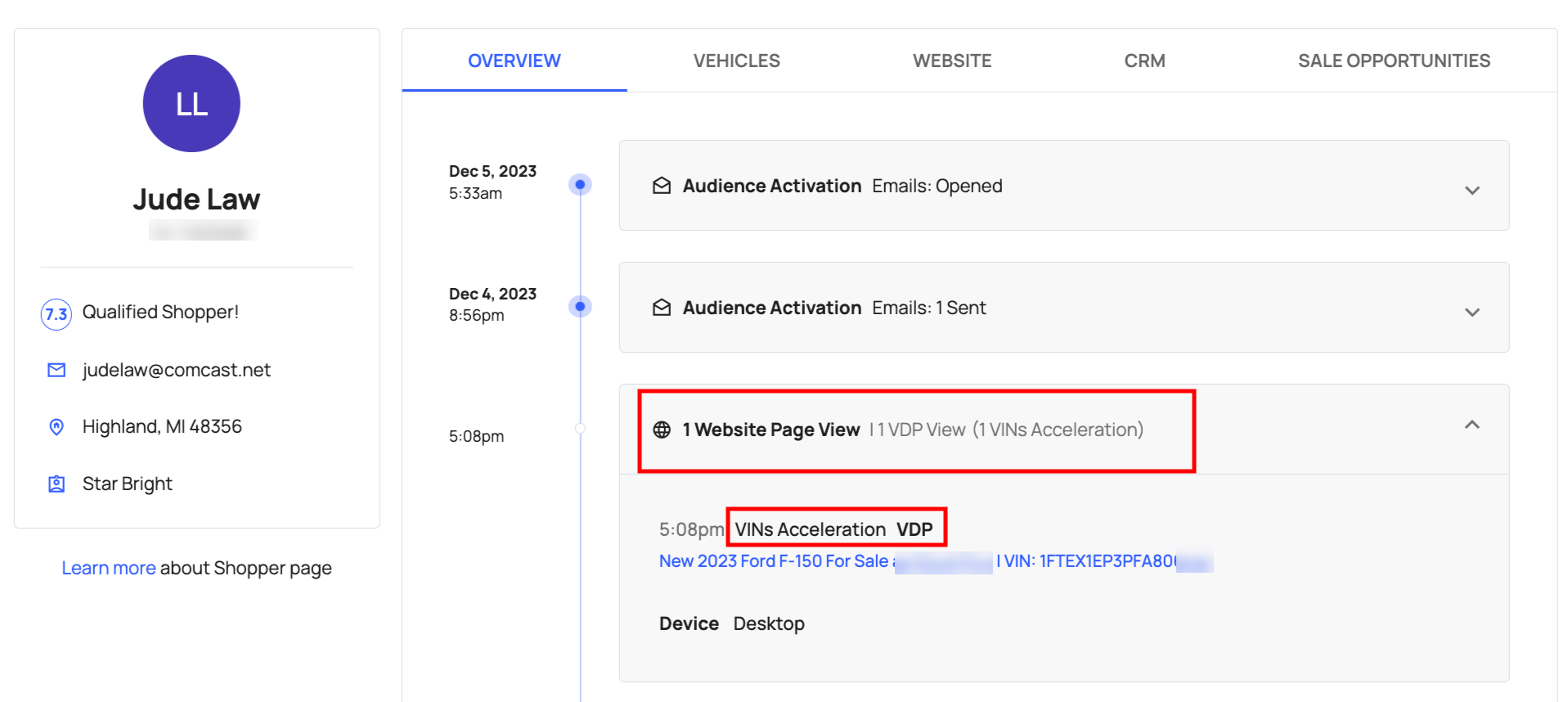Click the 7.3 shopper score badge
The width and height of the screenshot is (1568, 702).
(x=56, y=313)
